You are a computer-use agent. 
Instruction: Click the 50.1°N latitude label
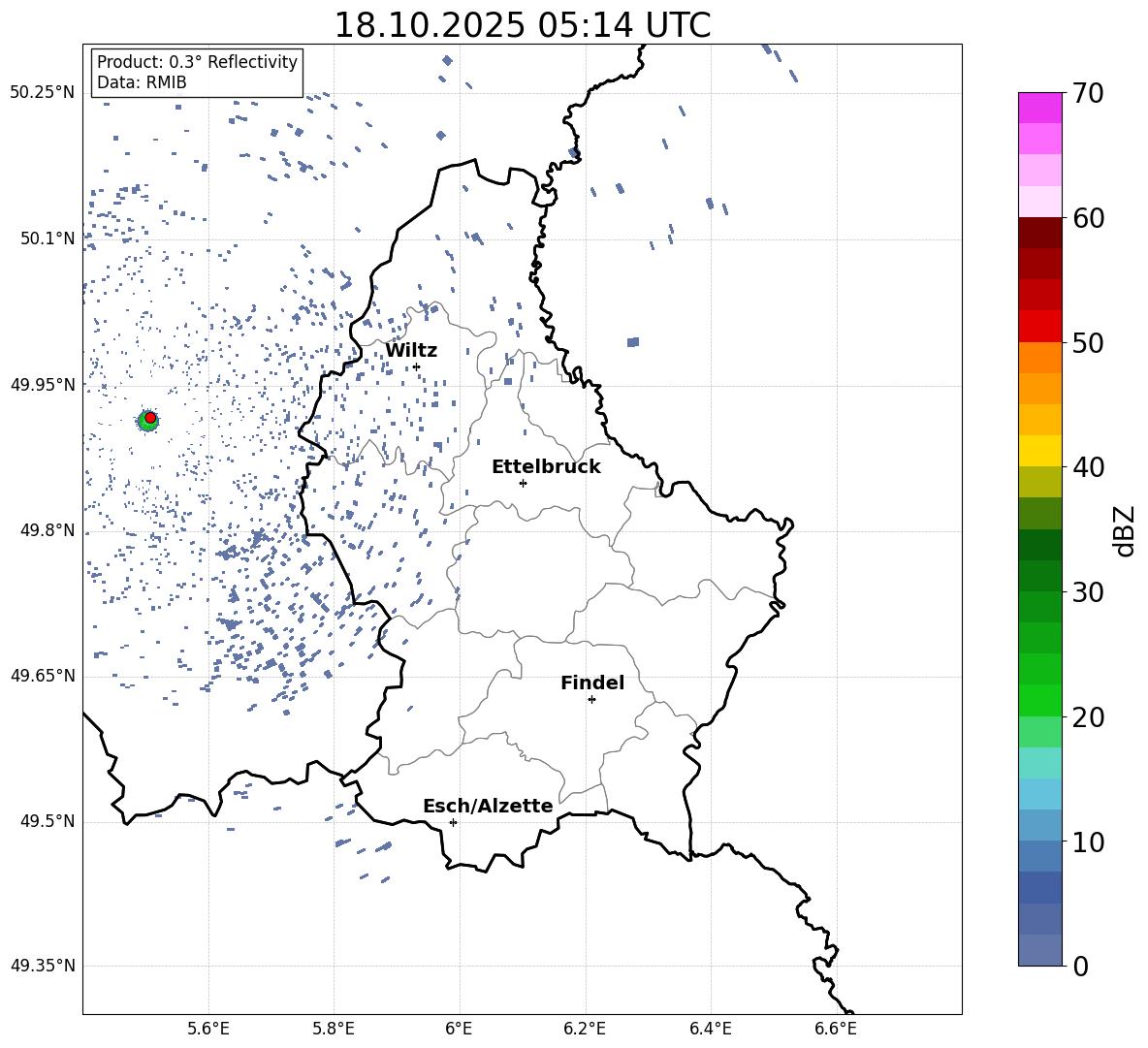pos(48,238)
